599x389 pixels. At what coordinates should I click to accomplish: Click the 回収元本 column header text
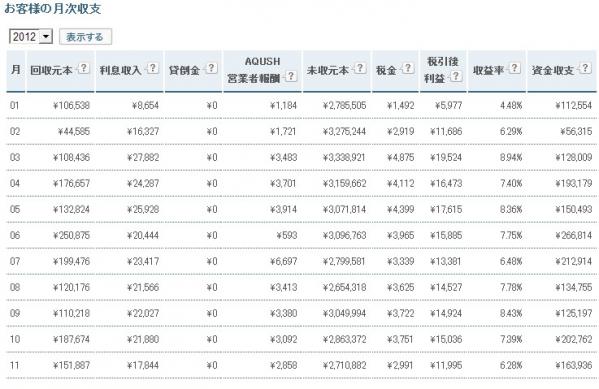pos(51,70)
